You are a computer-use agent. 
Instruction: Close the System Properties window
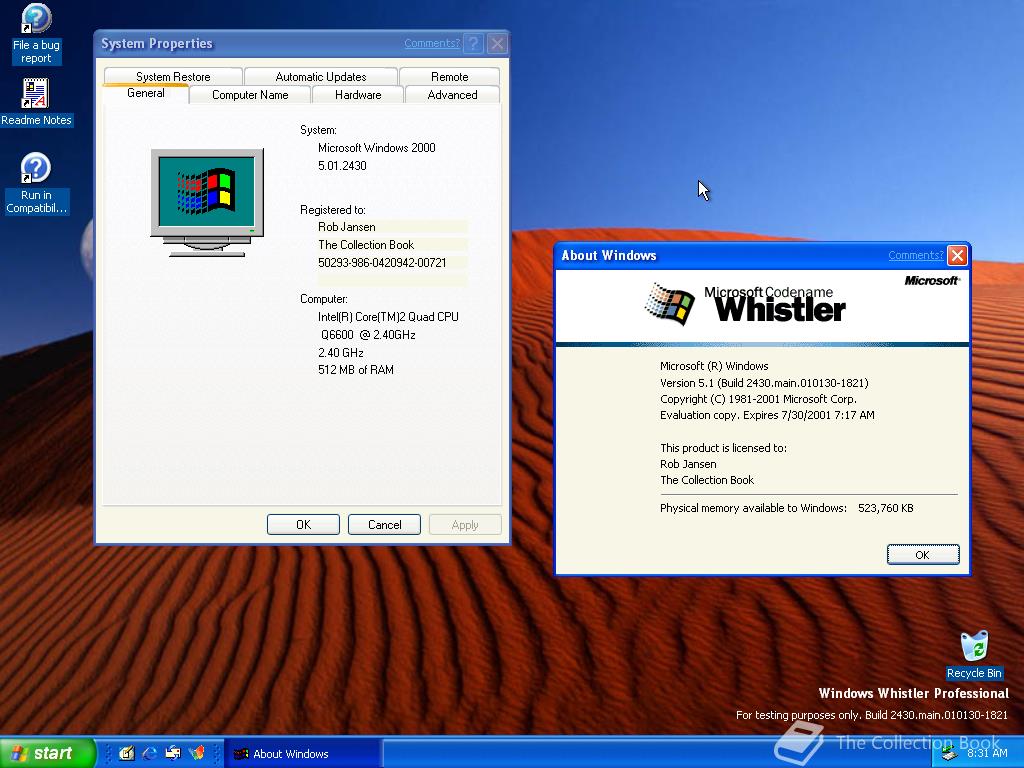498,43
